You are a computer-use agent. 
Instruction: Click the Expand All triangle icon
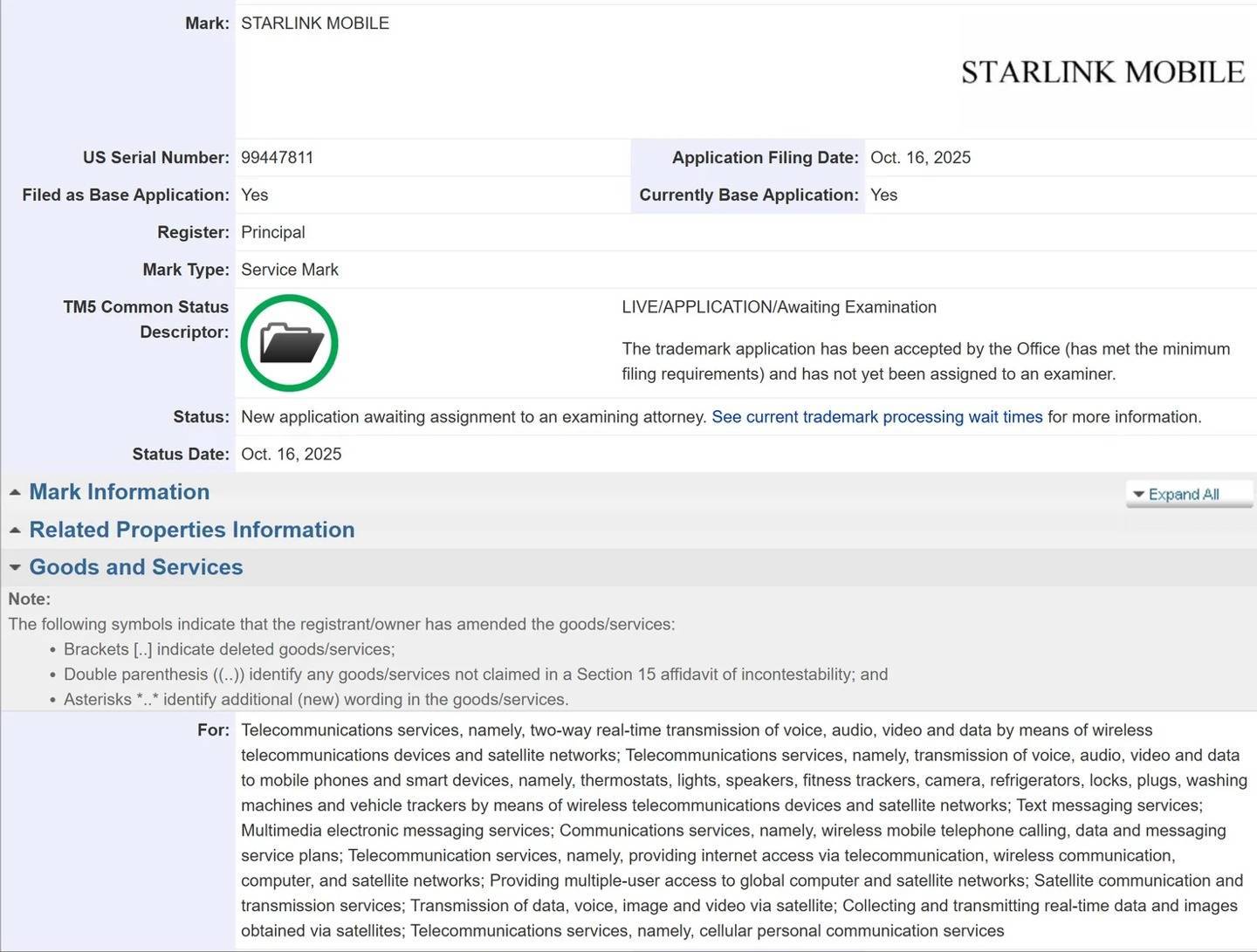pyautogui.click(x=1138, y=495)
